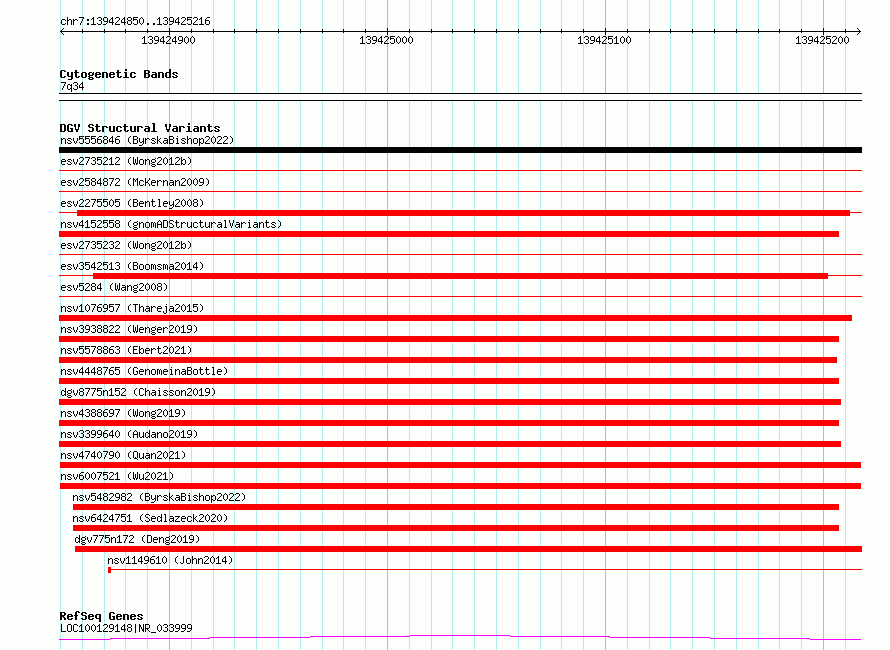The image size is (890, 650).
Task: Click the red bar under dgv8775n152 (Chaisson2019)
Action: point(450,402)
